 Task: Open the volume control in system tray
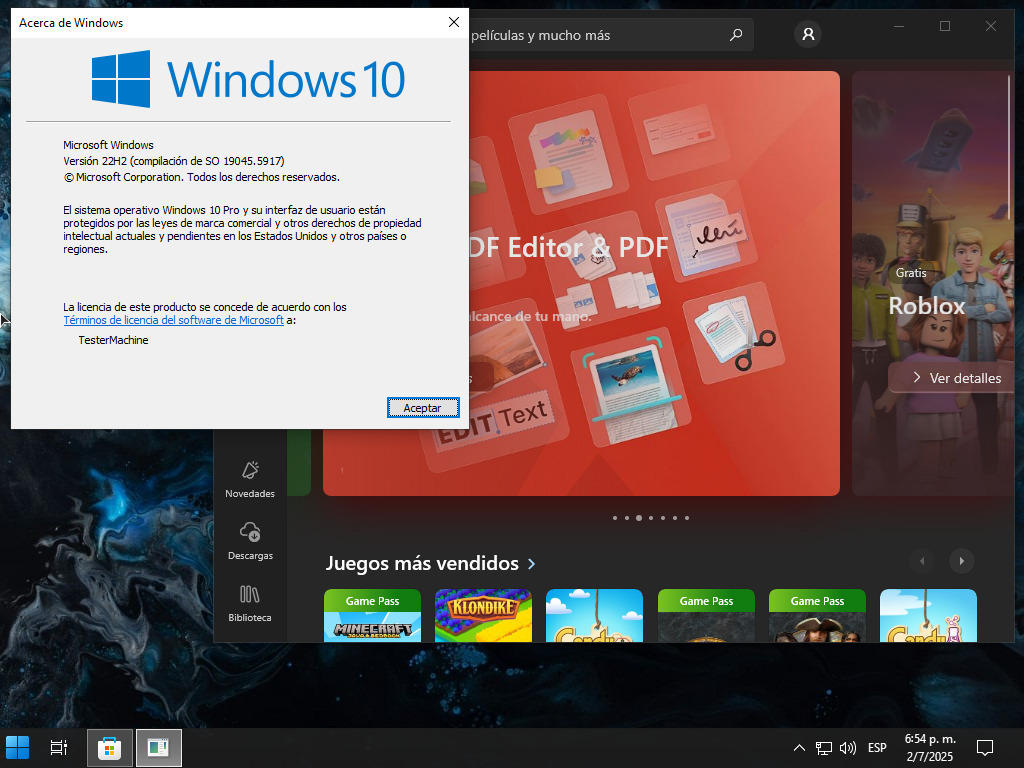pos(848,748)
